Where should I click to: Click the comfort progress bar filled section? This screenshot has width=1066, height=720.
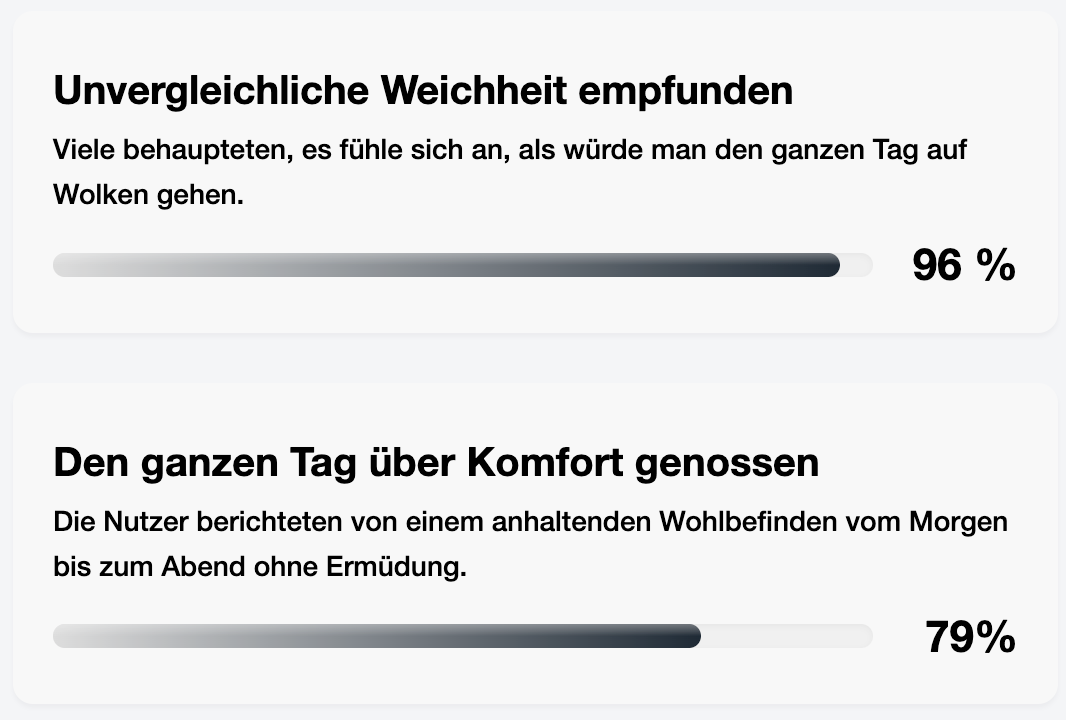pos(376,636)
